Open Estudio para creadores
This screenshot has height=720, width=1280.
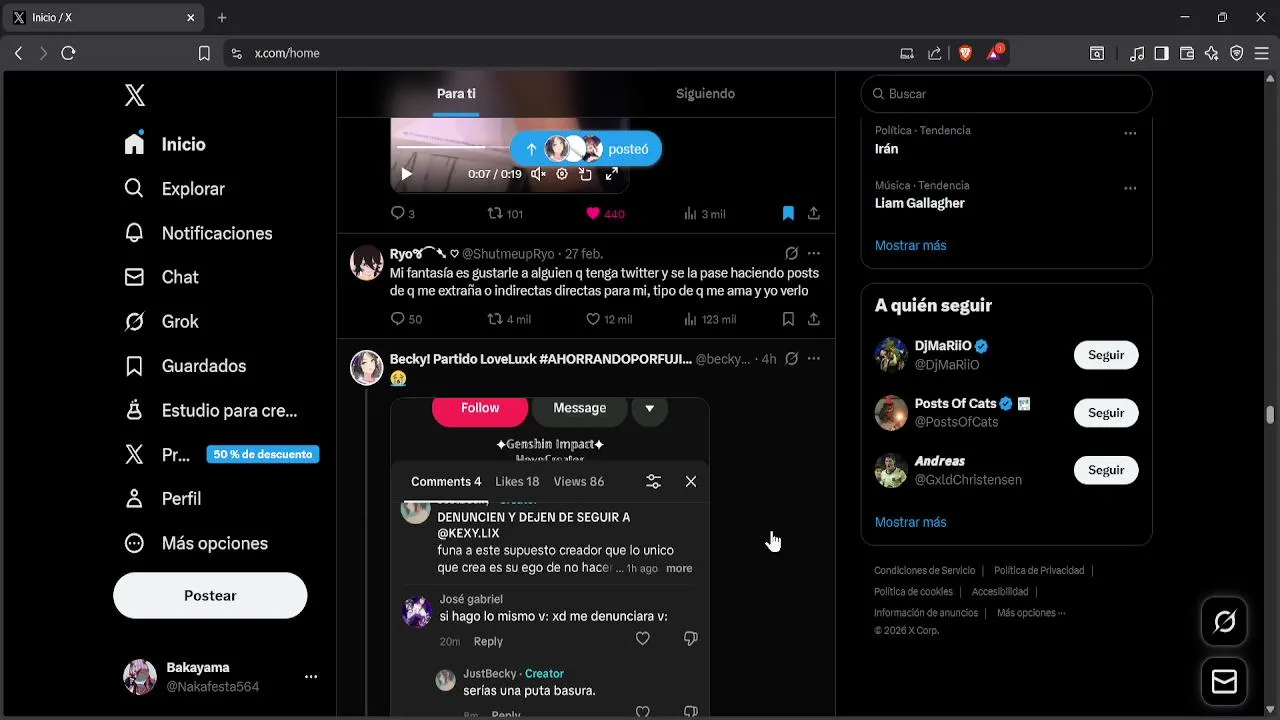point(210,410)
